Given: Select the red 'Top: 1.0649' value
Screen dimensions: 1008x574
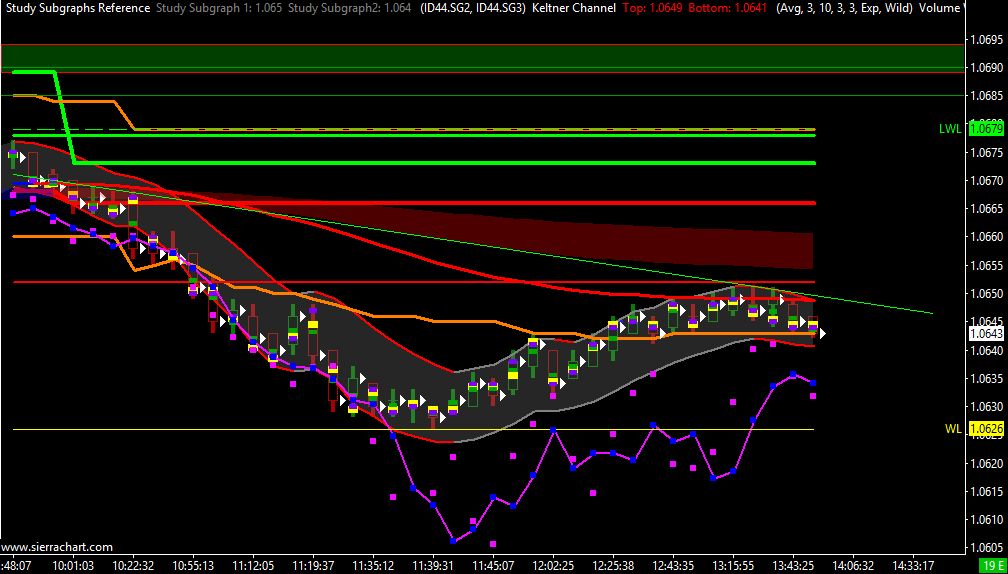Looking at the screenshot, I should [x=651, y=8].
